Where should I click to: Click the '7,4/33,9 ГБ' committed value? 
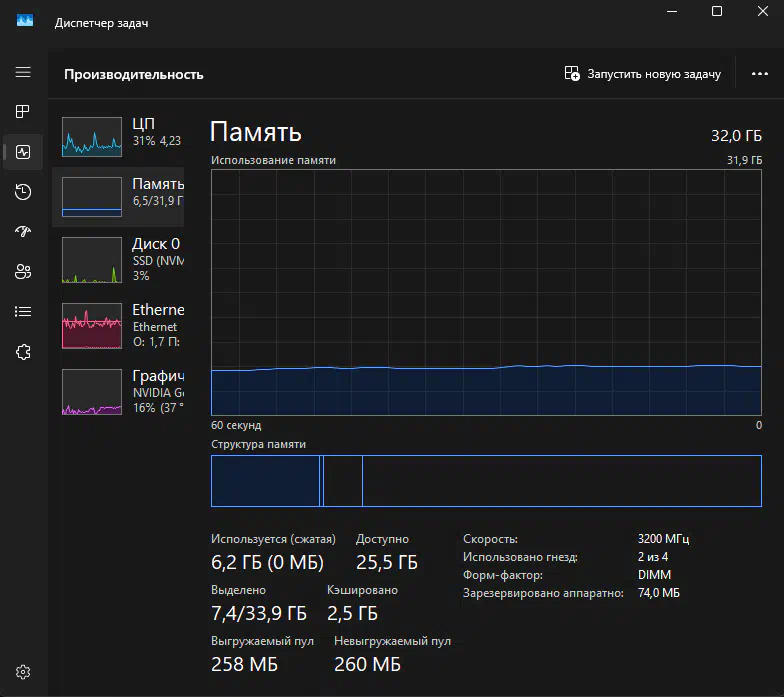pos(259,614)
